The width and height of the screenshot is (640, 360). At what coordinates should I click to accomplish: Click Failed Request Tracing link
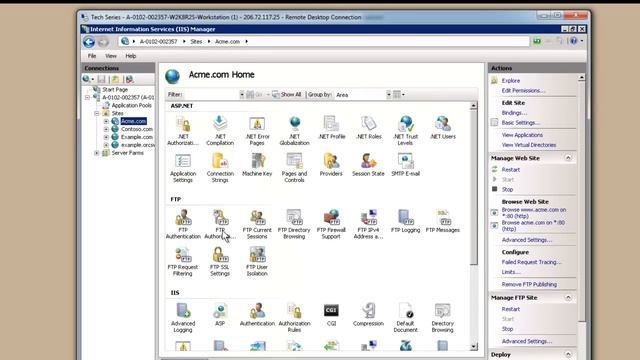[x=531, y=262]
